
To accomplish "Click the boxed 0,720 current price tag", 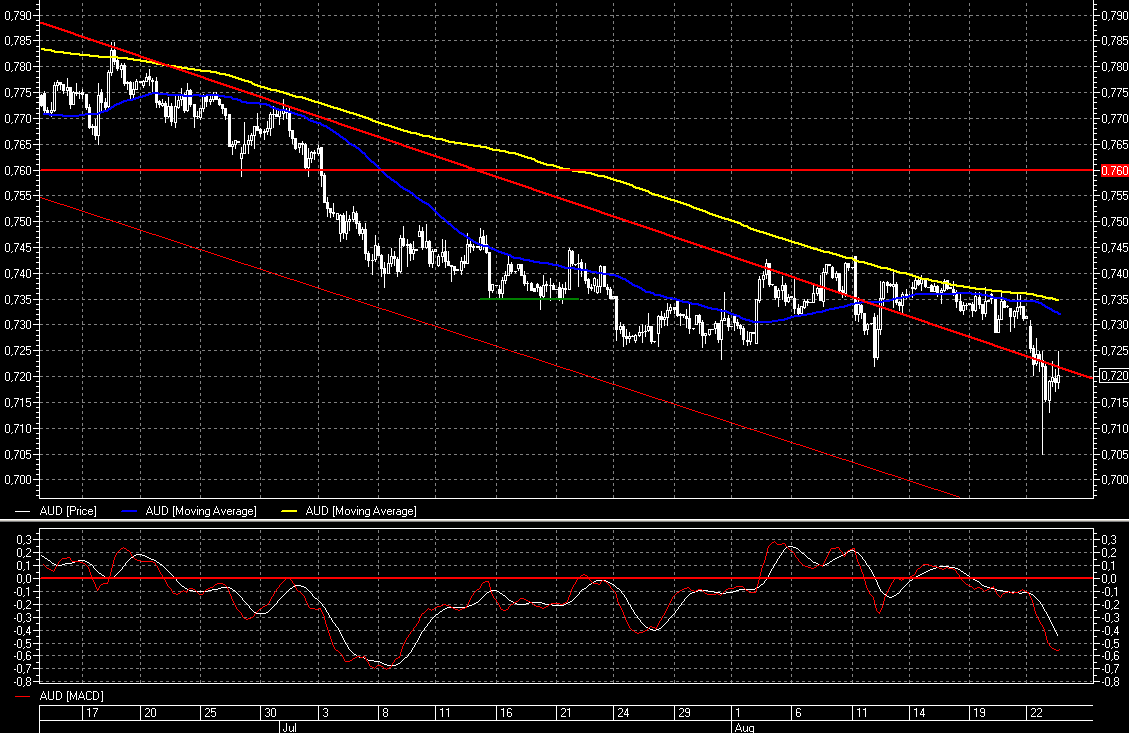I will click(x=1113, y=376).
